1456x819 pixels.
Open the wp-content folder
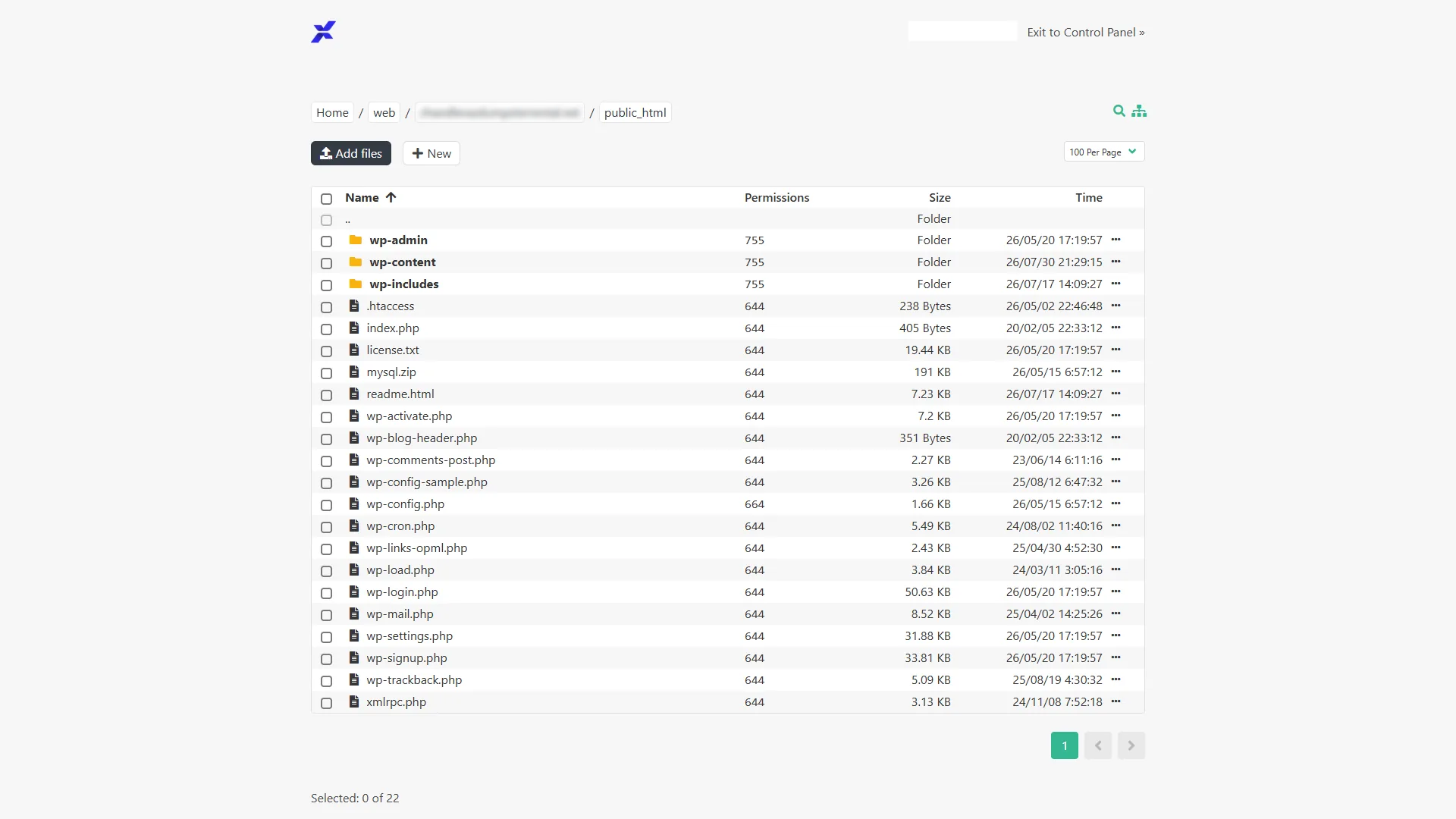403,262
